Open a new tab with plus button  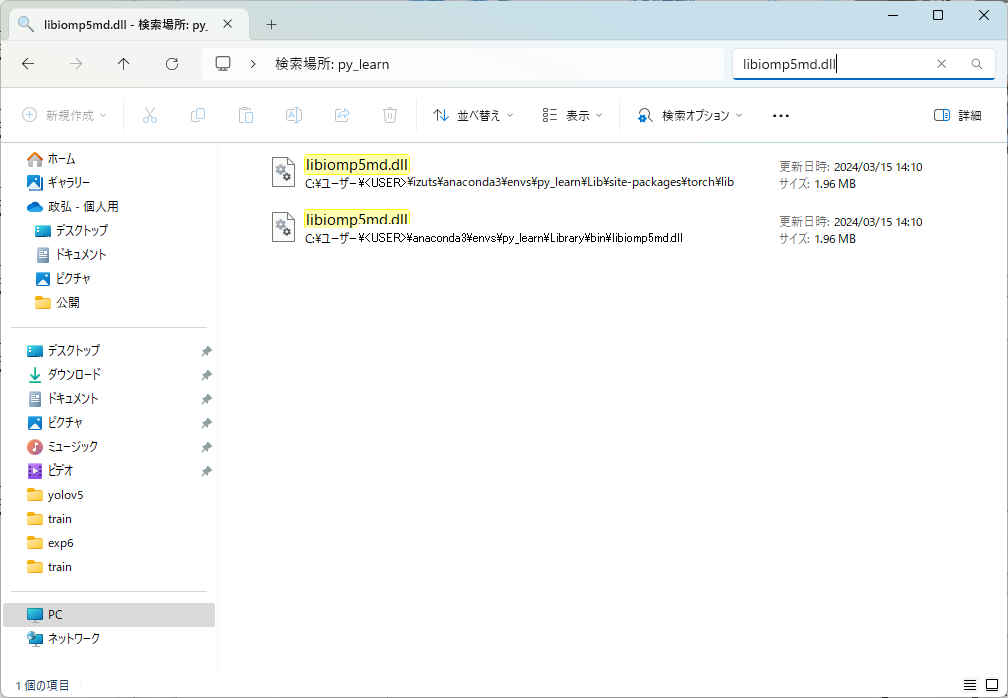point(271,25)
